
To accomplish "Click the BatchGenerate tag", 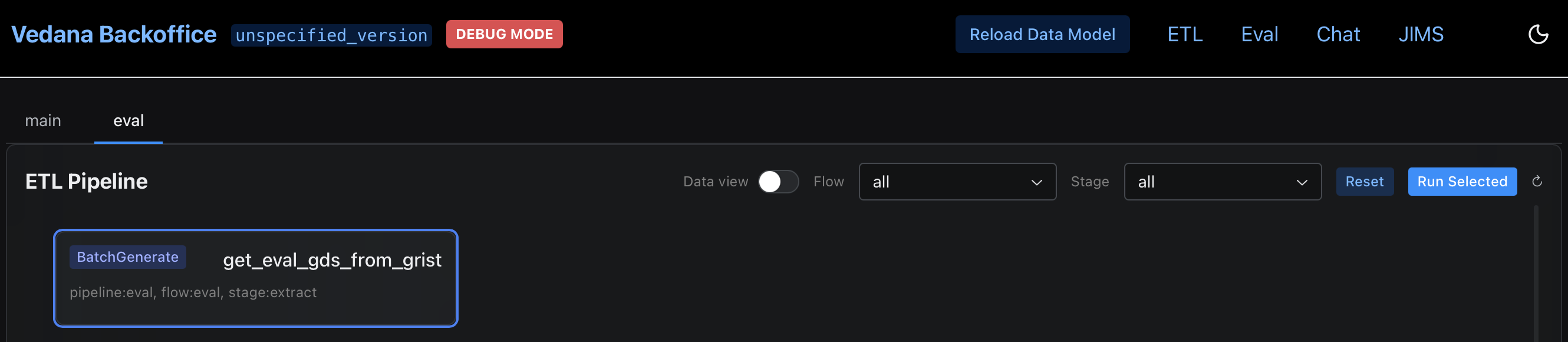I will [x=127, y=257].
